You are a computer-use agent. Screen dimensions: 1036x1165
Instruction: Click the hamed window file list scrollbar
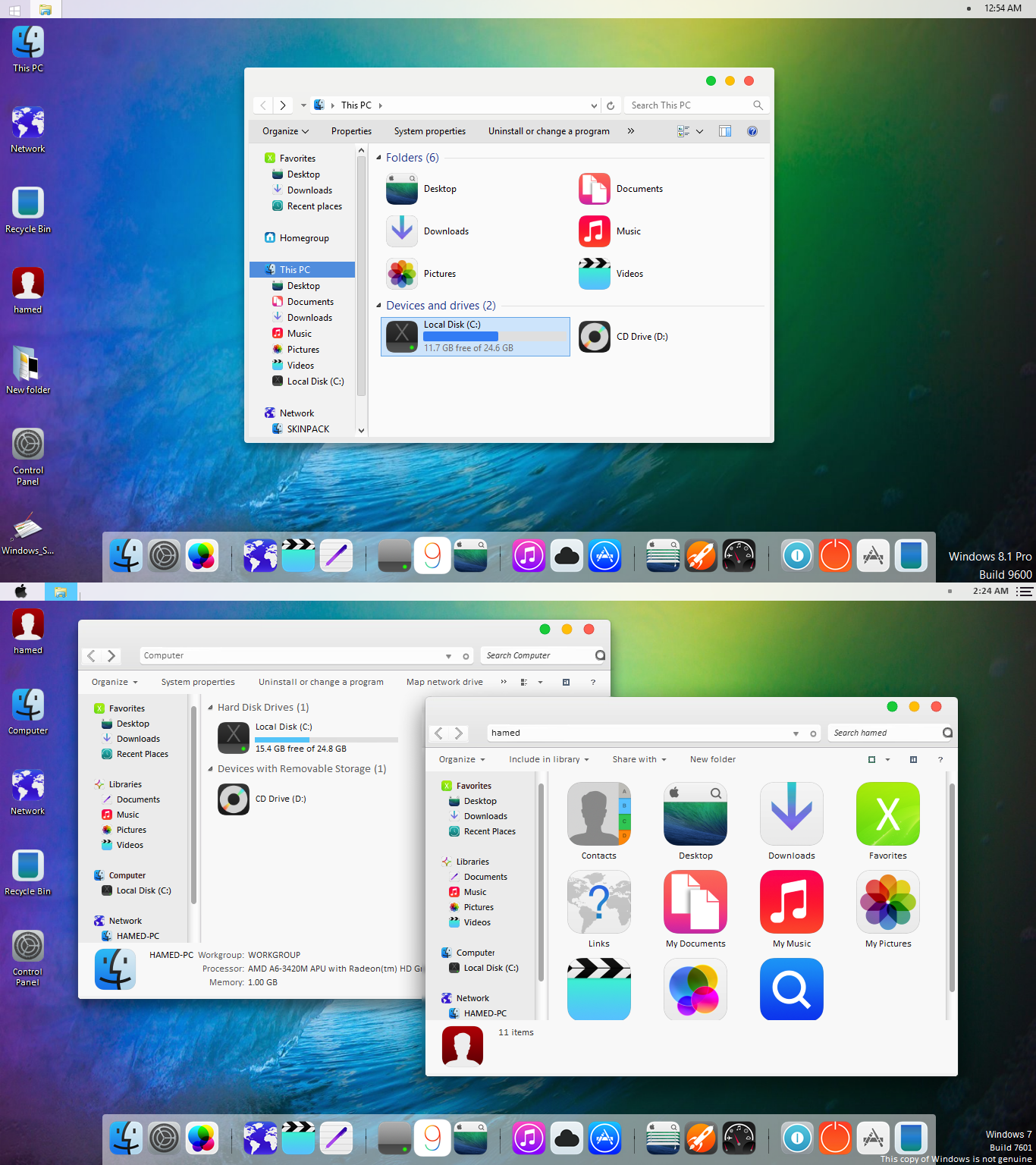tap(951, 887)
